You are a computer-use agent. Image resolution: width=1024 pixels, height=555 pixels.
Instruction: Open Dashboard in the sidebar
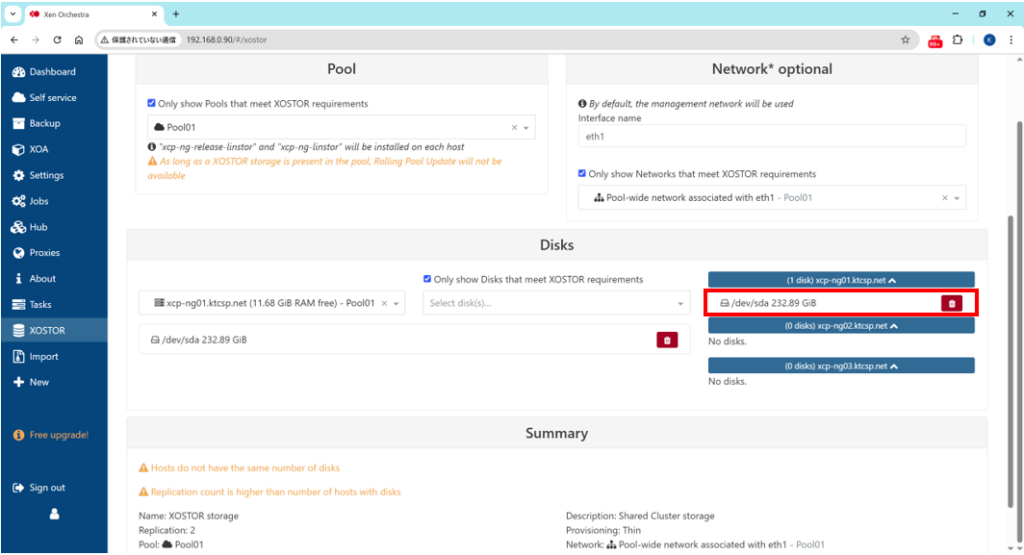coord(52,72)
